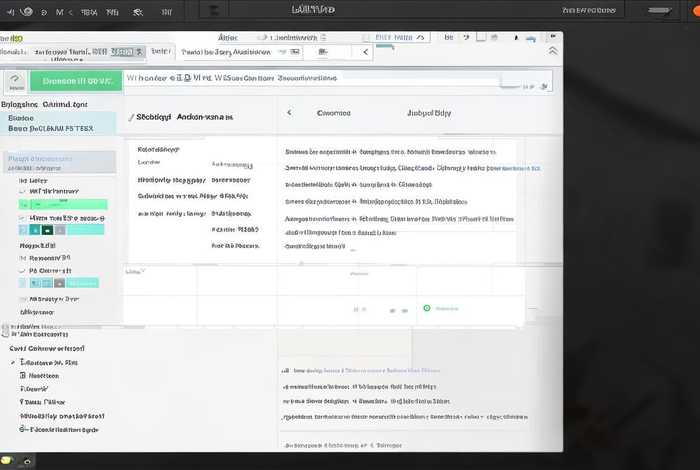Click the boxed icon on the row under the ticked item
700x470 pixels.
23,375
